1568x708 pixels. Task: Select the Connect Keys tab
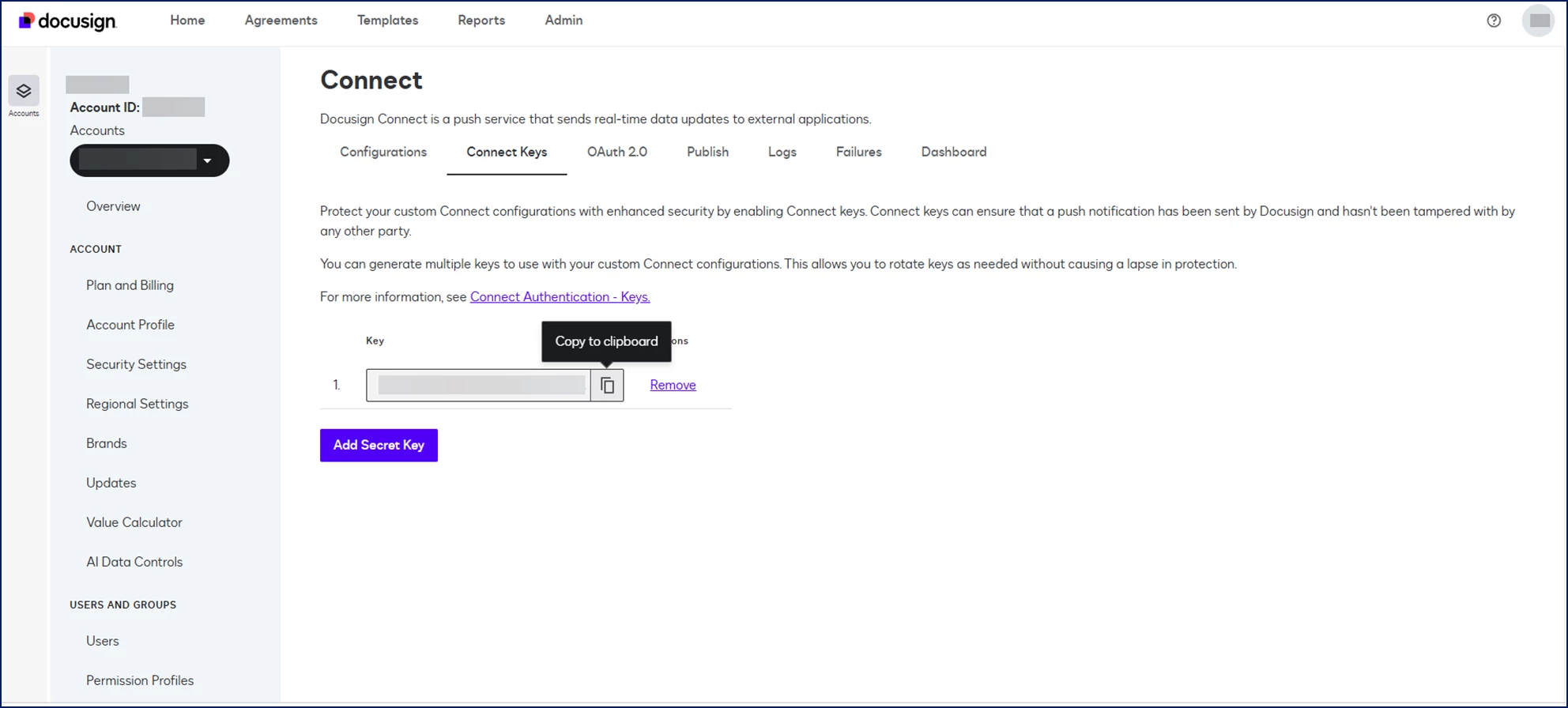(x=507, y=152)
